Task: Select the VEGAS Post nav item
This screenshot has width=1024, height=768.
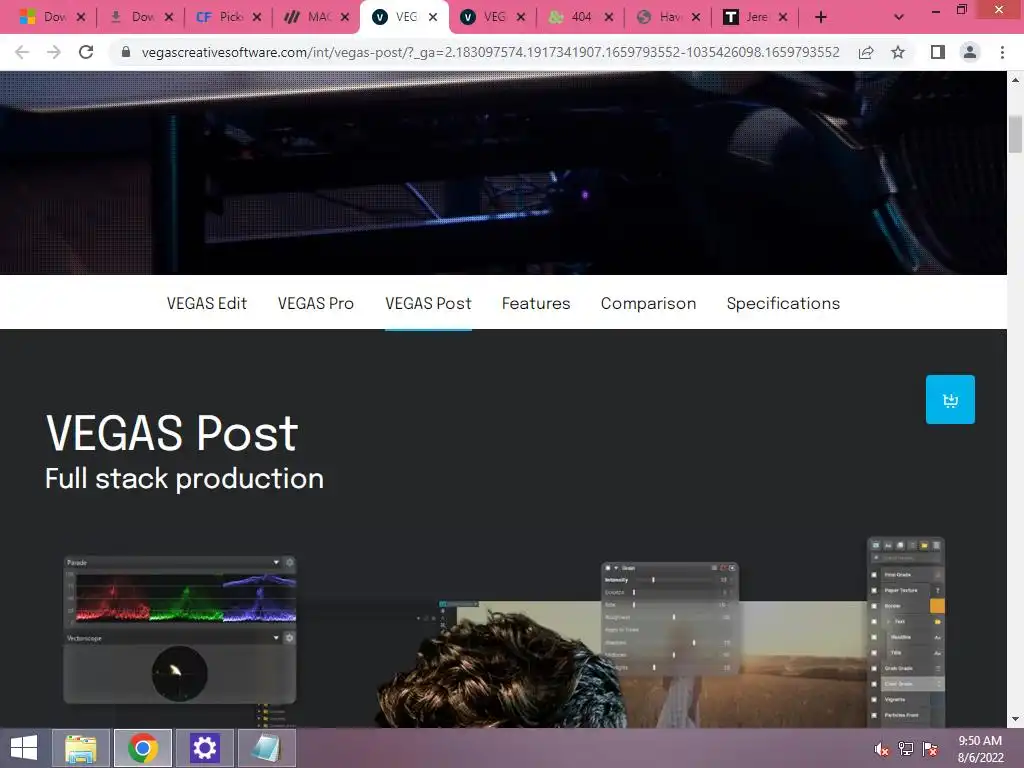Action: [428, 304]
